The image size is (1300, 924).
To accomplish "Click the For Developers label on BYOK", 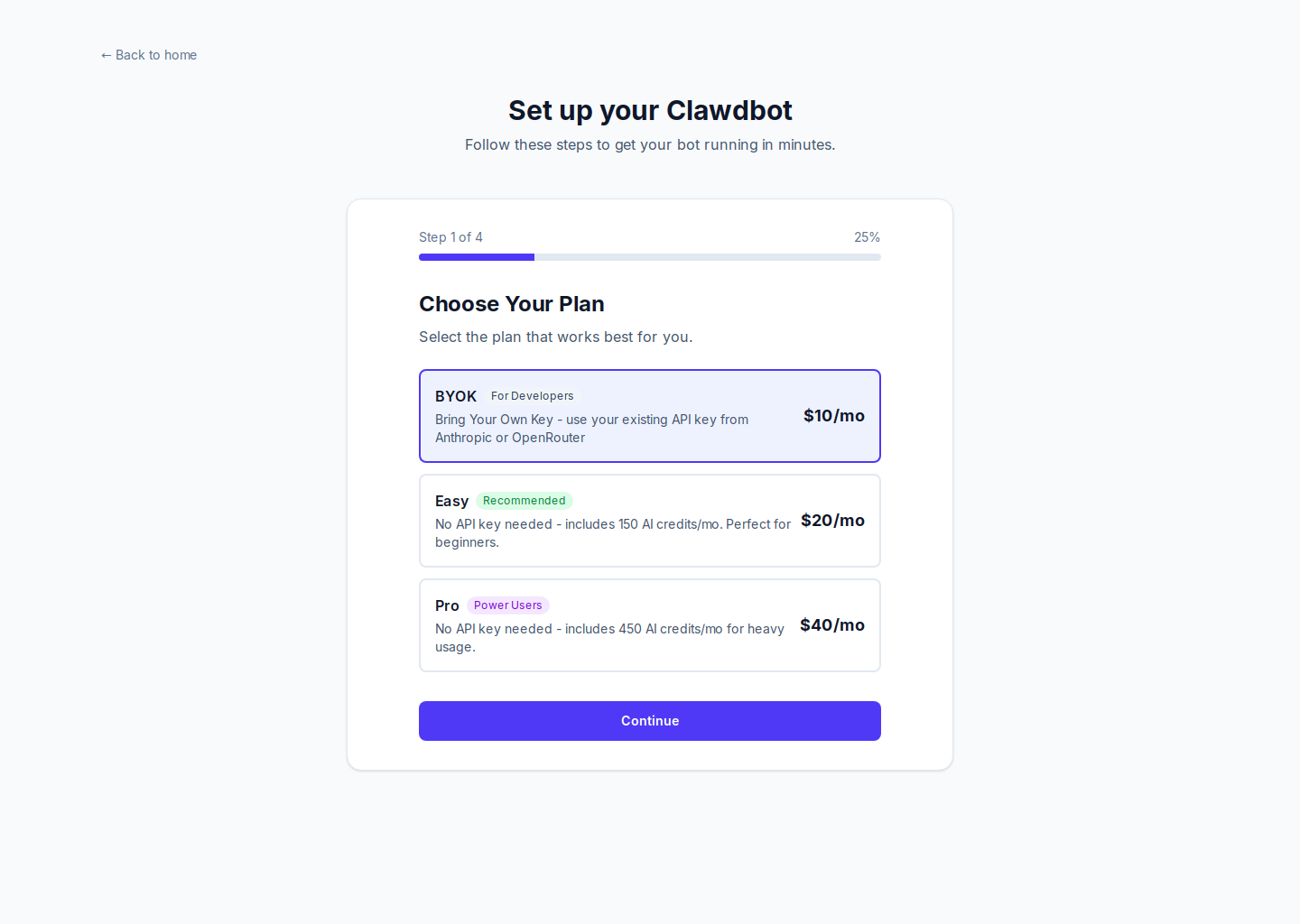I will (532, 395).
